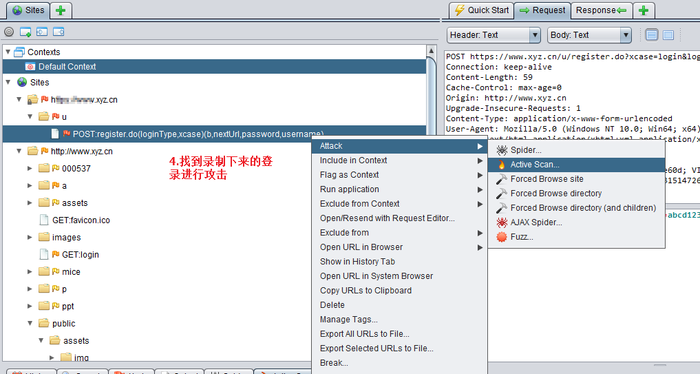Image resolution: width=700 pixels, height=374 pixels.
Task: Select GET:favicon.ico node
Action: (81, 220)
